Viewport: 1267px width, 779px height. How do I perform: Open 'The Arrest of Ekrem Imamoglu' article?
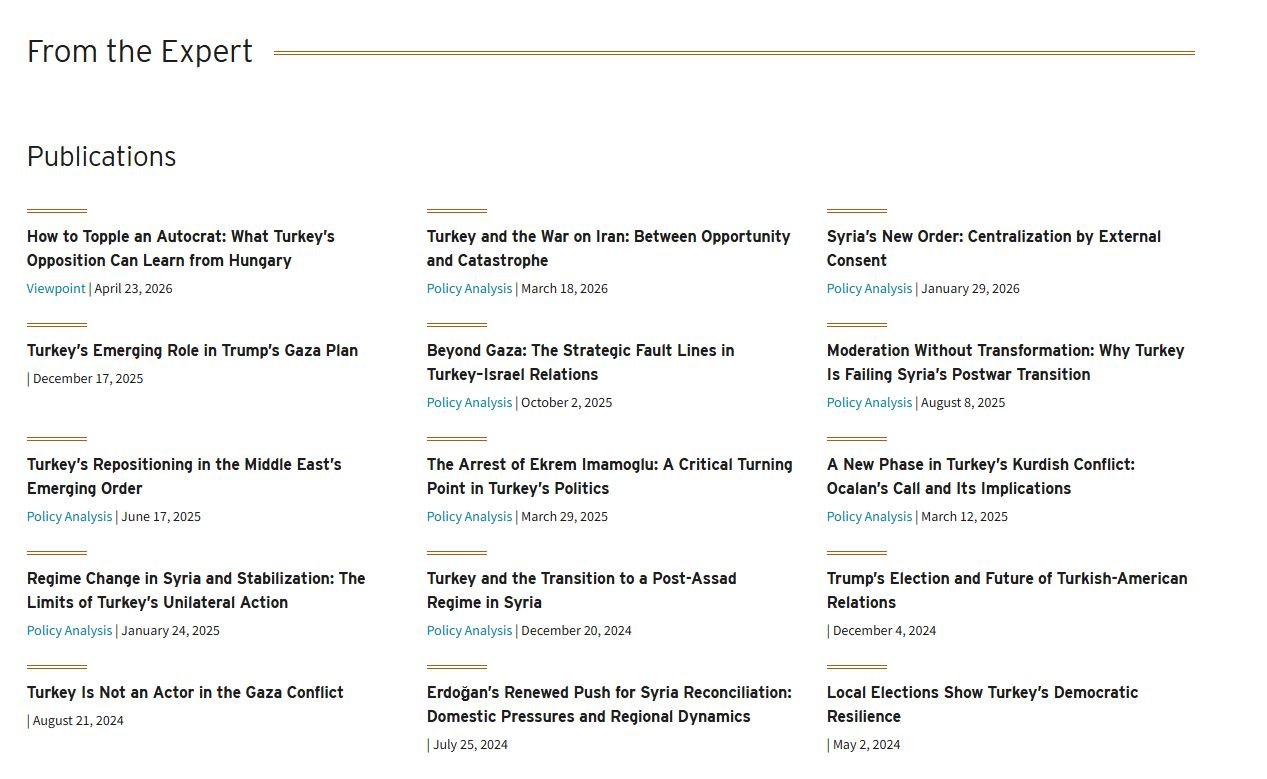(609, 476)
